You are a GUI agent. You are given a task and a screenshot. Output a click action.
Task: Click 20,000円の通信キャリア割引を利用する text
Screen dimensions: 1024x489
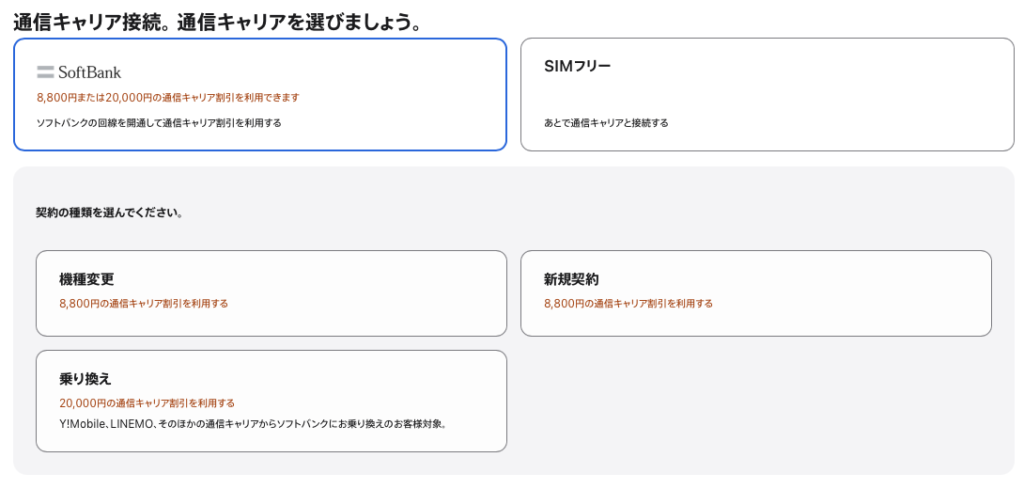(x=147, y=403)
